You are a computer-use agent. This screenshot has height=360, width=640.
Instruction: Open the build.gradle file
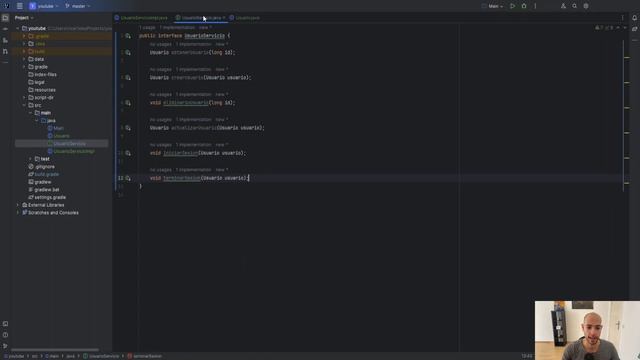[x=43, y=174]
